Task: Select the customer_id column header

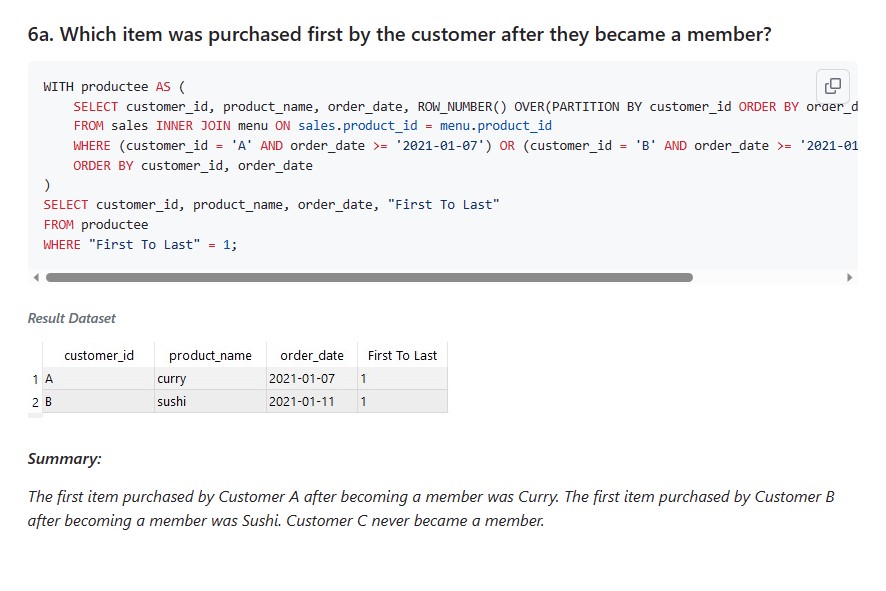Action: click(98, 355)
